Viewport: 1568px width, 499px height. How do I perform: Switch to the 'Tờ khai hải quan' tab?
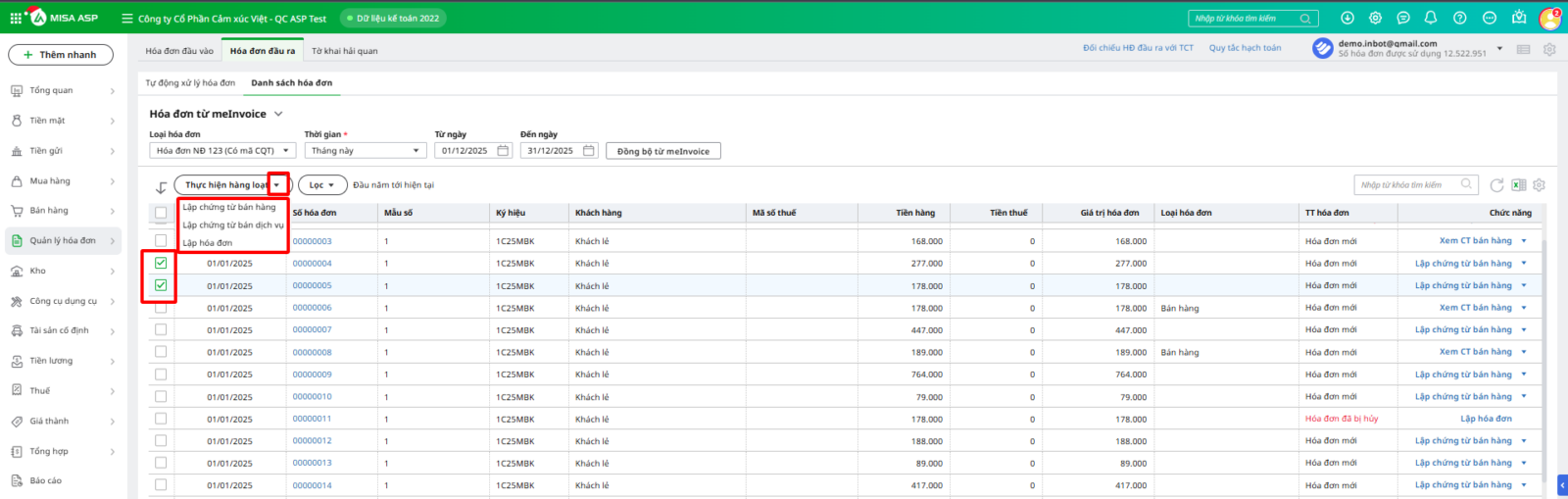click(344, 51)
